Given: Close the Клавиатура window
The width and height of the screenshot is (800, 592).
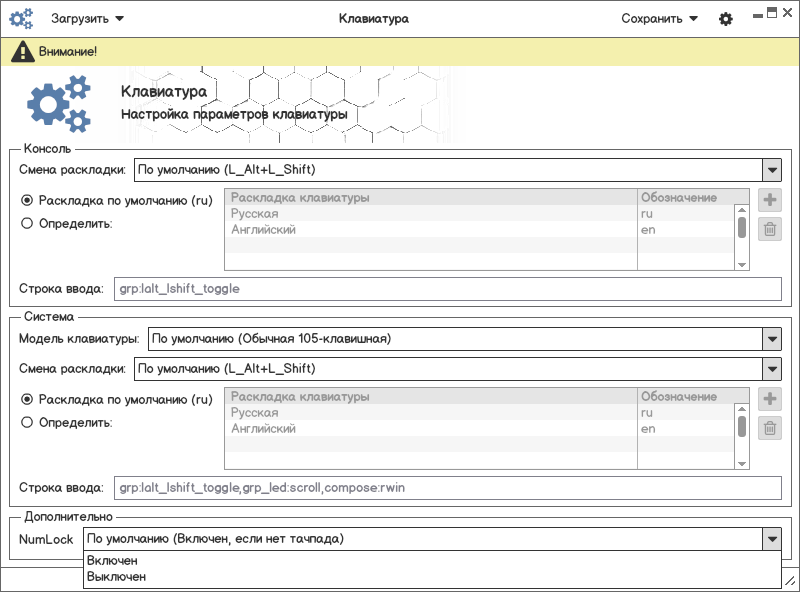Looking at the screenshot, I should (x=787, y=13).
